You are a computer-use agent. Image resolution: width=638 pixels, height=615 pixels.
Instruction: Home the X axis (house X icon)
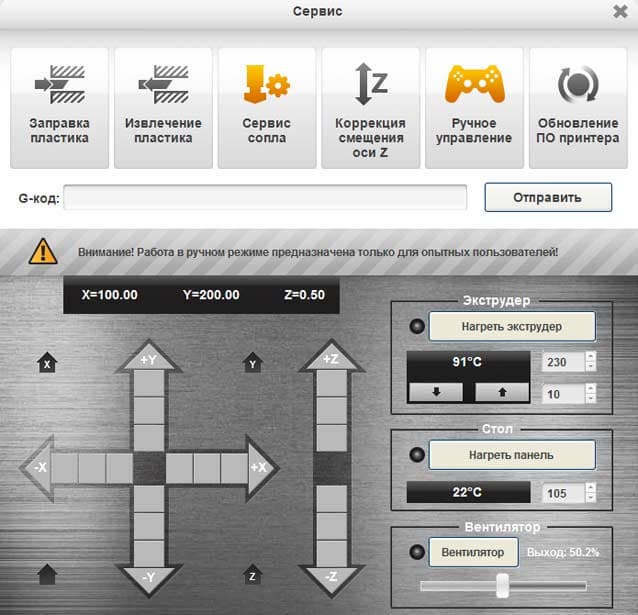(47, 362)
